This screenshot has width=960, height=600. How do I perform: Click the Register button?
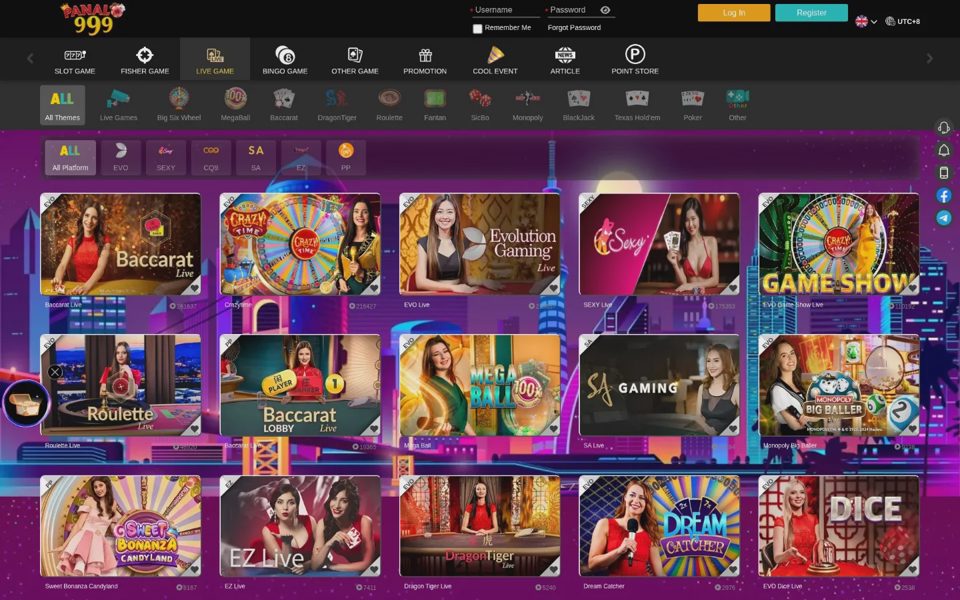point(811,13)
